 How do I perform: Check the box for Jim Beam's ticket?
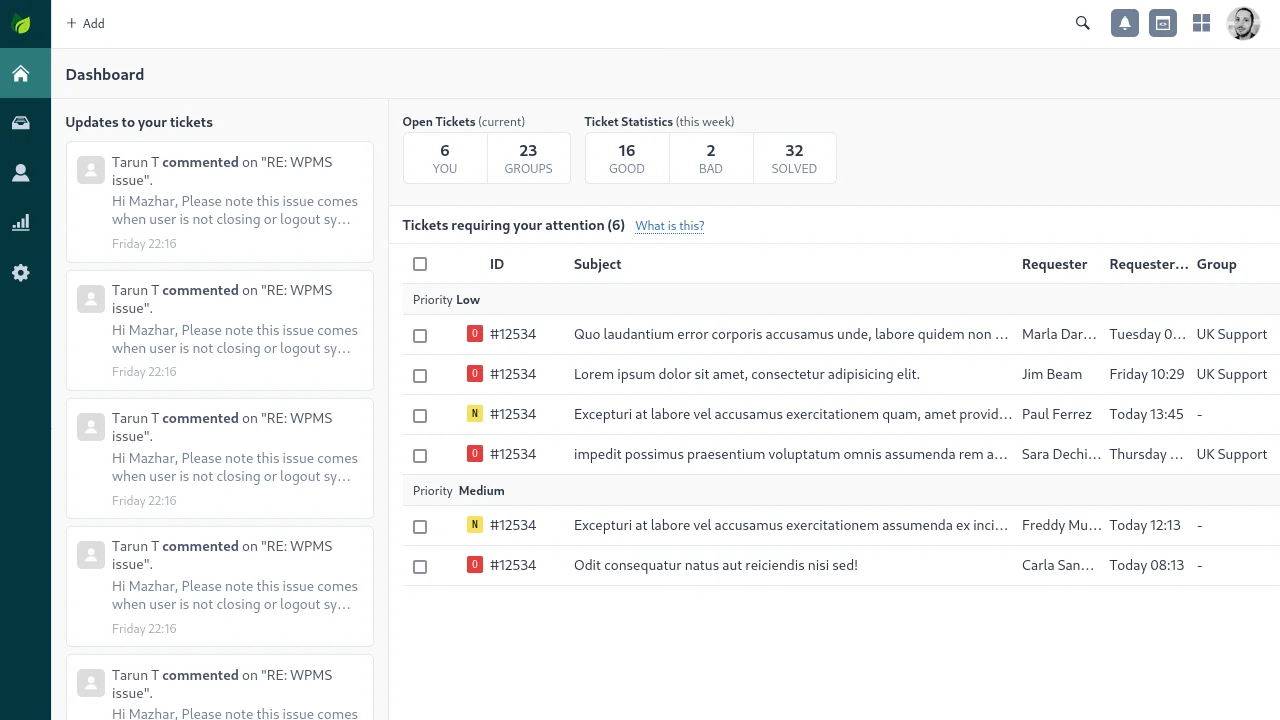point(420,375)
